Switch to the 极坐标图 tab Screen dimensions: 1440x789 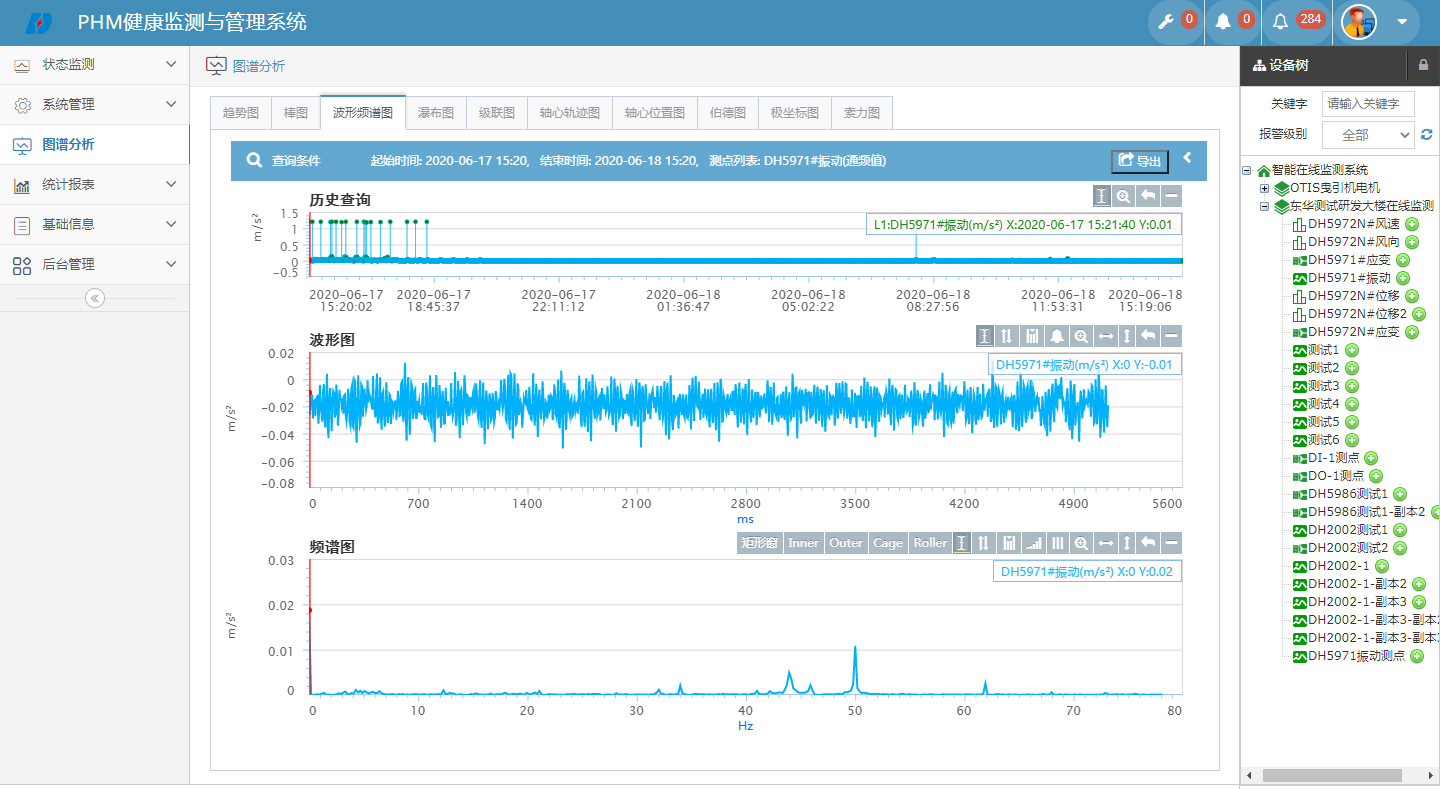click(795, 113)
